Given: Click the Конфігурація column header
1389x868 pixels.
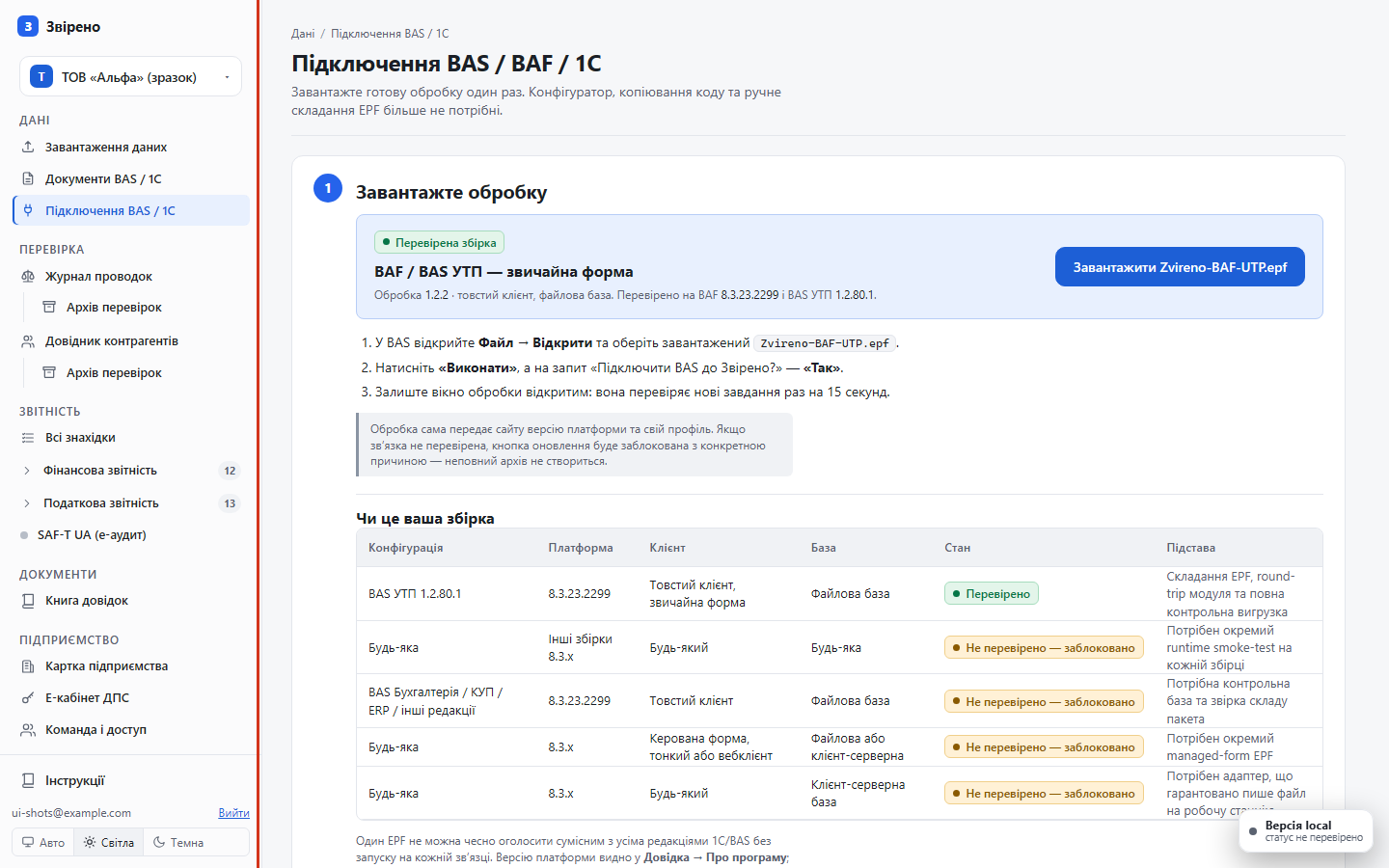Looking at the screenshot, I should 406,548.
